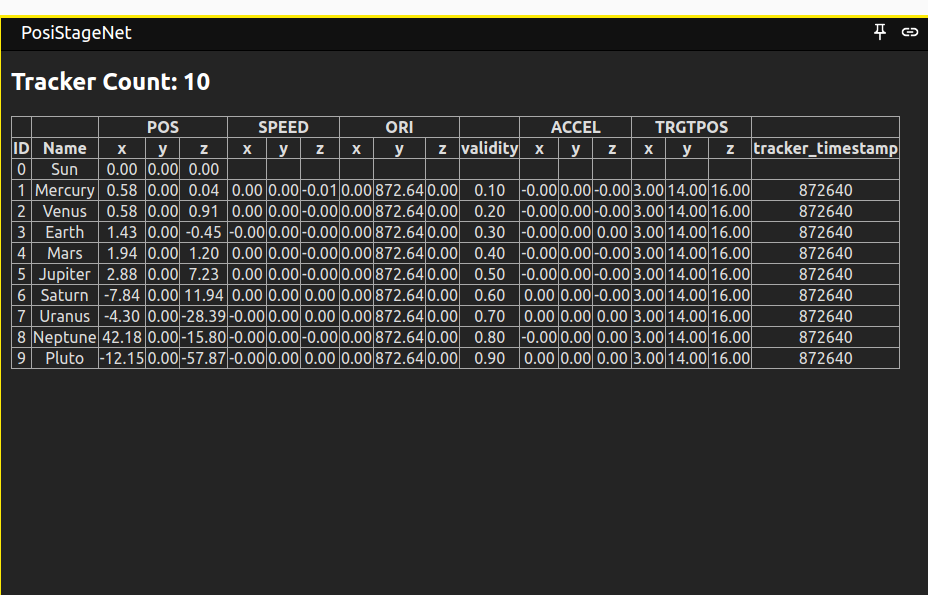Image resolution: width=928 pixels, height=595 pixels.
Task: Click the POS column header
Action: tap(162, 127)
